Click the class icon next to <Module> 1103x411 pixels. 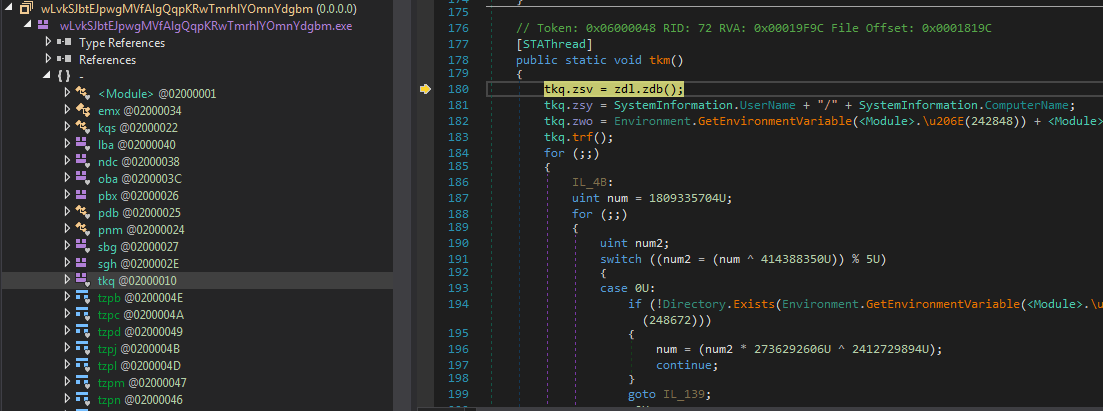83,93
